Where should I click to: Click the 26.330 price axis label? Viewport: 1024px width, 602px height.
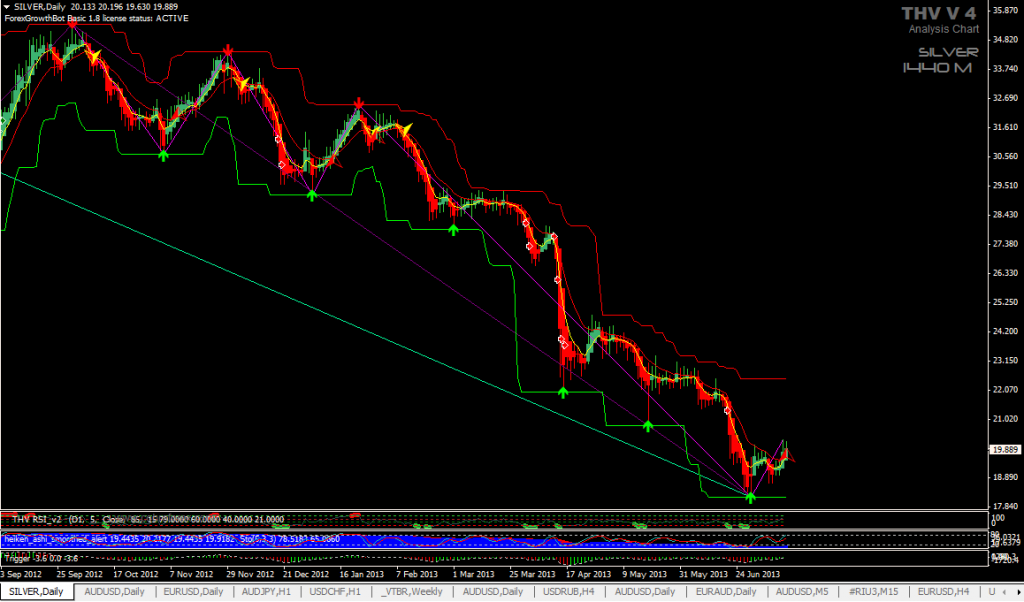[x=1006, y=273]
